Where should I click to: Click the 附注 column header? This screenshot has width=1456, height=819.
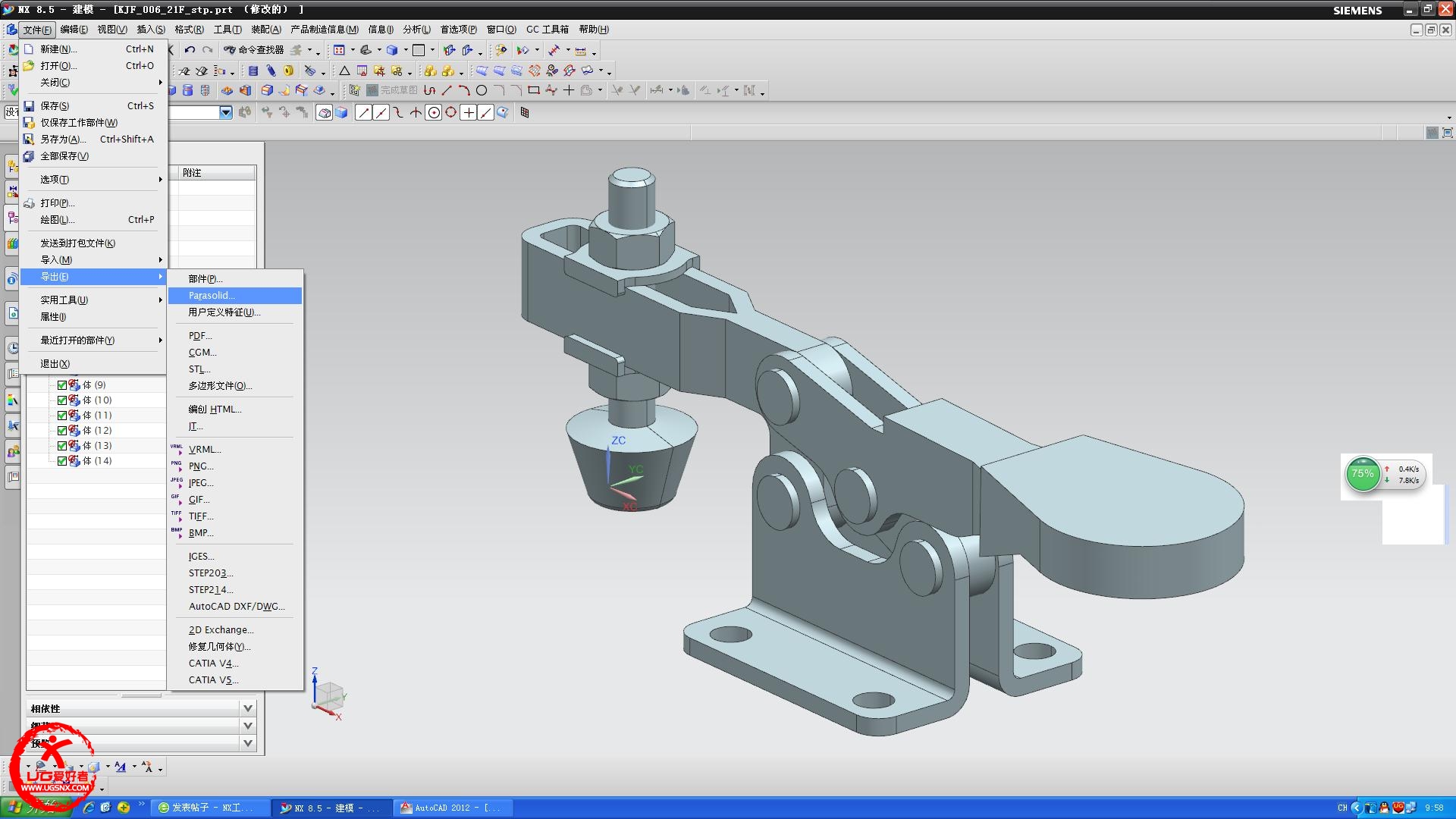pyautogui.click(x=217, y=173)
